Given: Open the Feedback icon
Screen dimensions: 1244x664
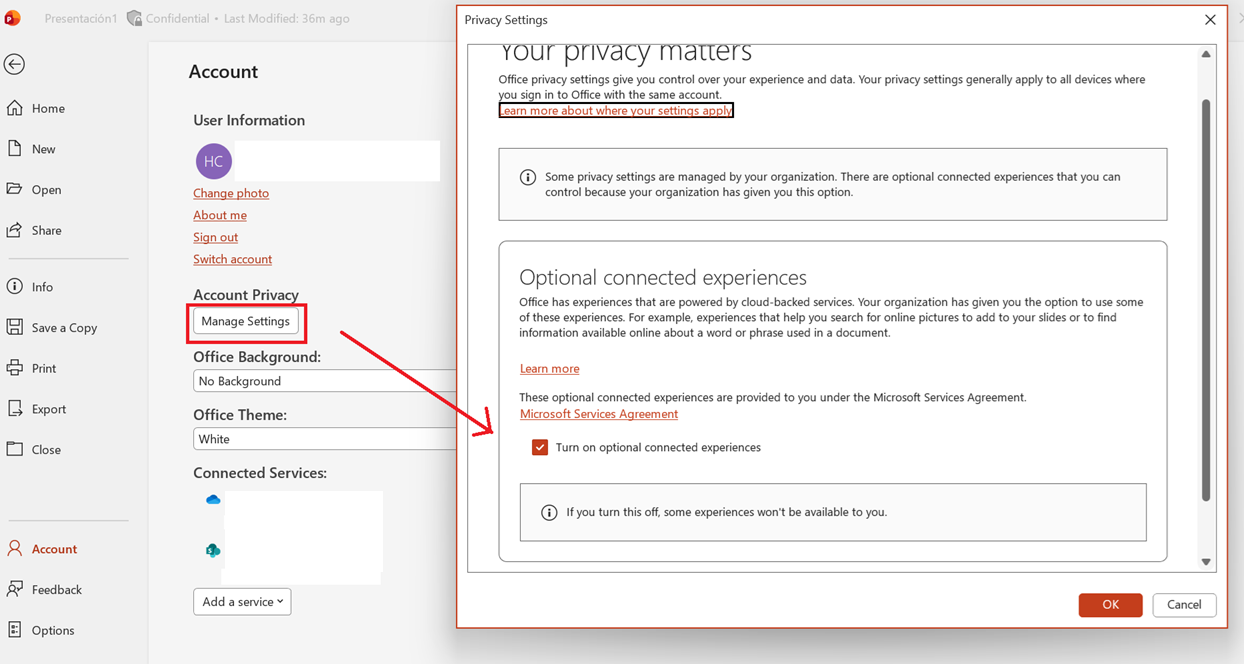Looking at the screenshot, I should click(15, 589).
